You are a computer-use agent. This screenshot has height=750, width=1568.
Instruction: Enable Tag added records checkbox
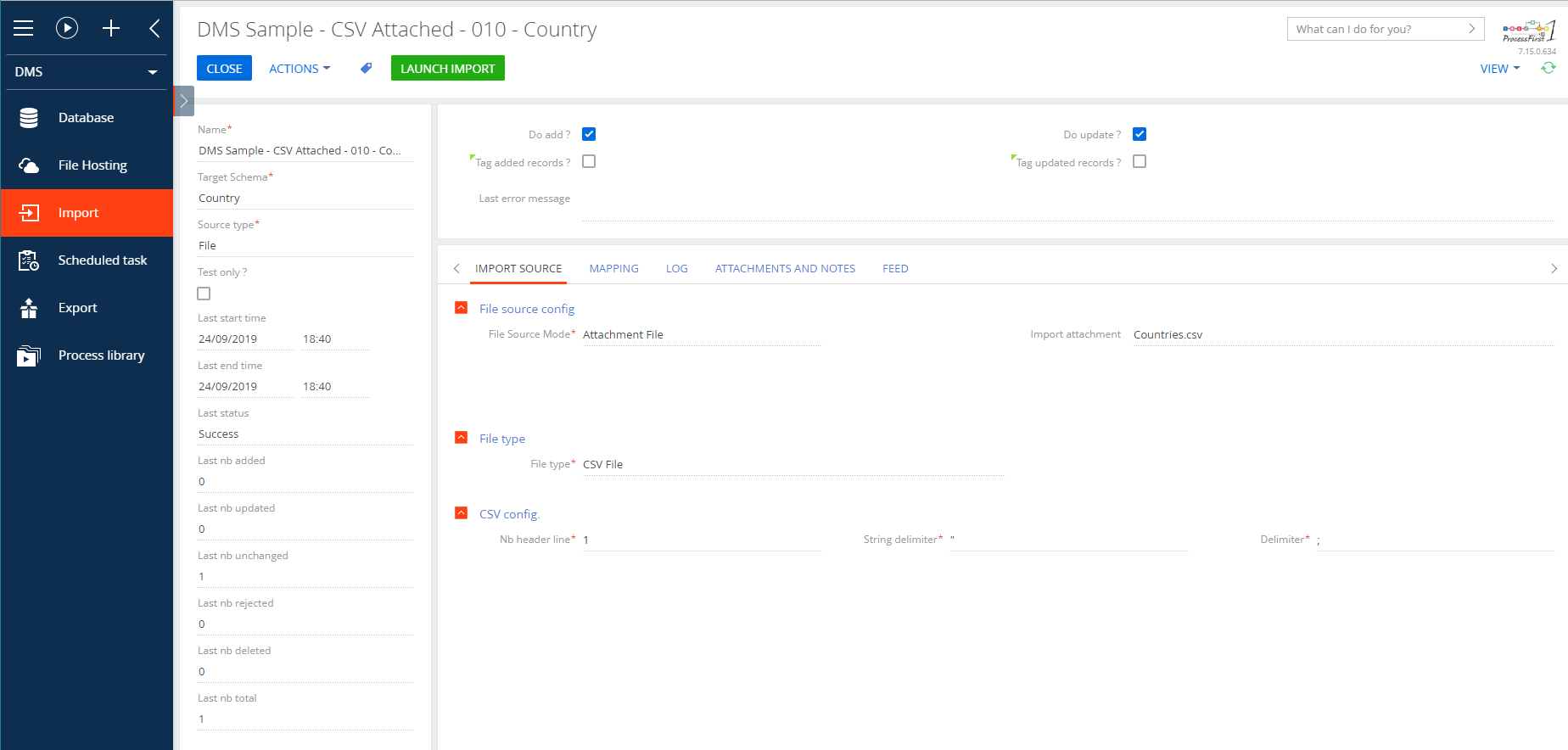(589, 161)
